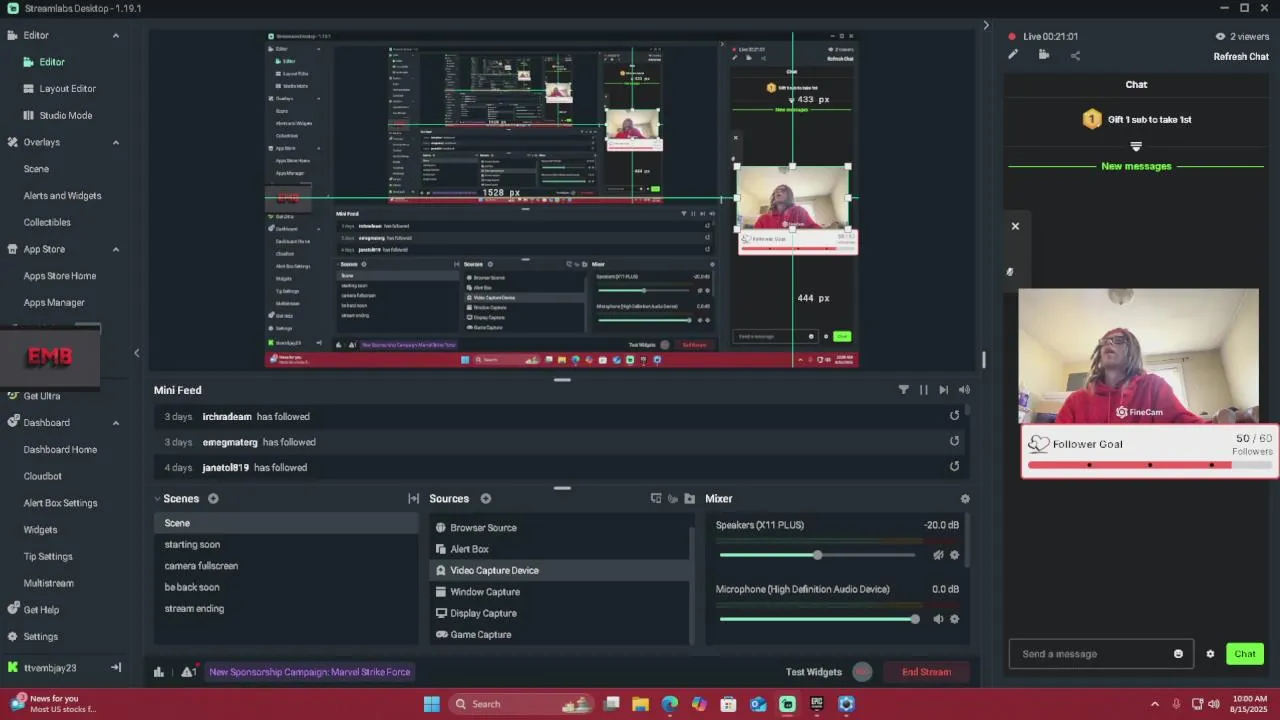Edit stream info pencil icon
The height and width of the screenshot is (720, 1280).
pos(1013,55)
